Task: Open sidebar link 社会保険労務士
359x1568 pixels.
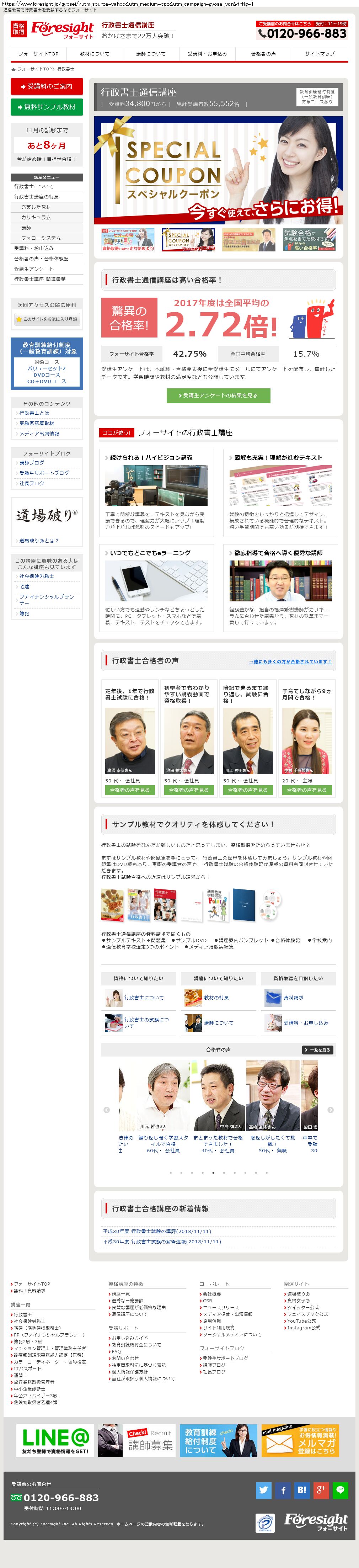Action: coord(37,576)
